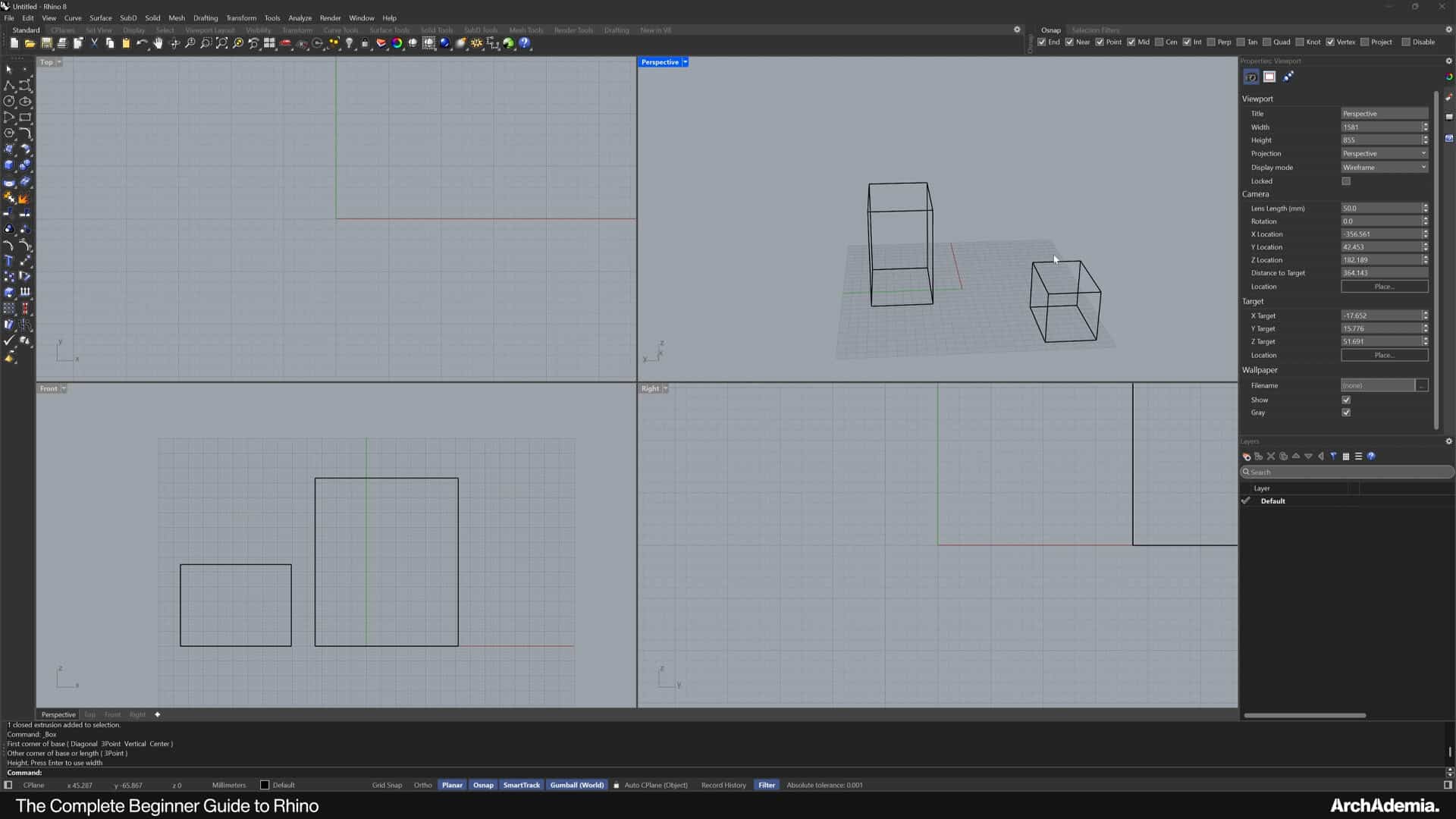This screenshot has height=819, width=1456.
Task: Click the Layers panel help icon
Action: [1371, 457]
